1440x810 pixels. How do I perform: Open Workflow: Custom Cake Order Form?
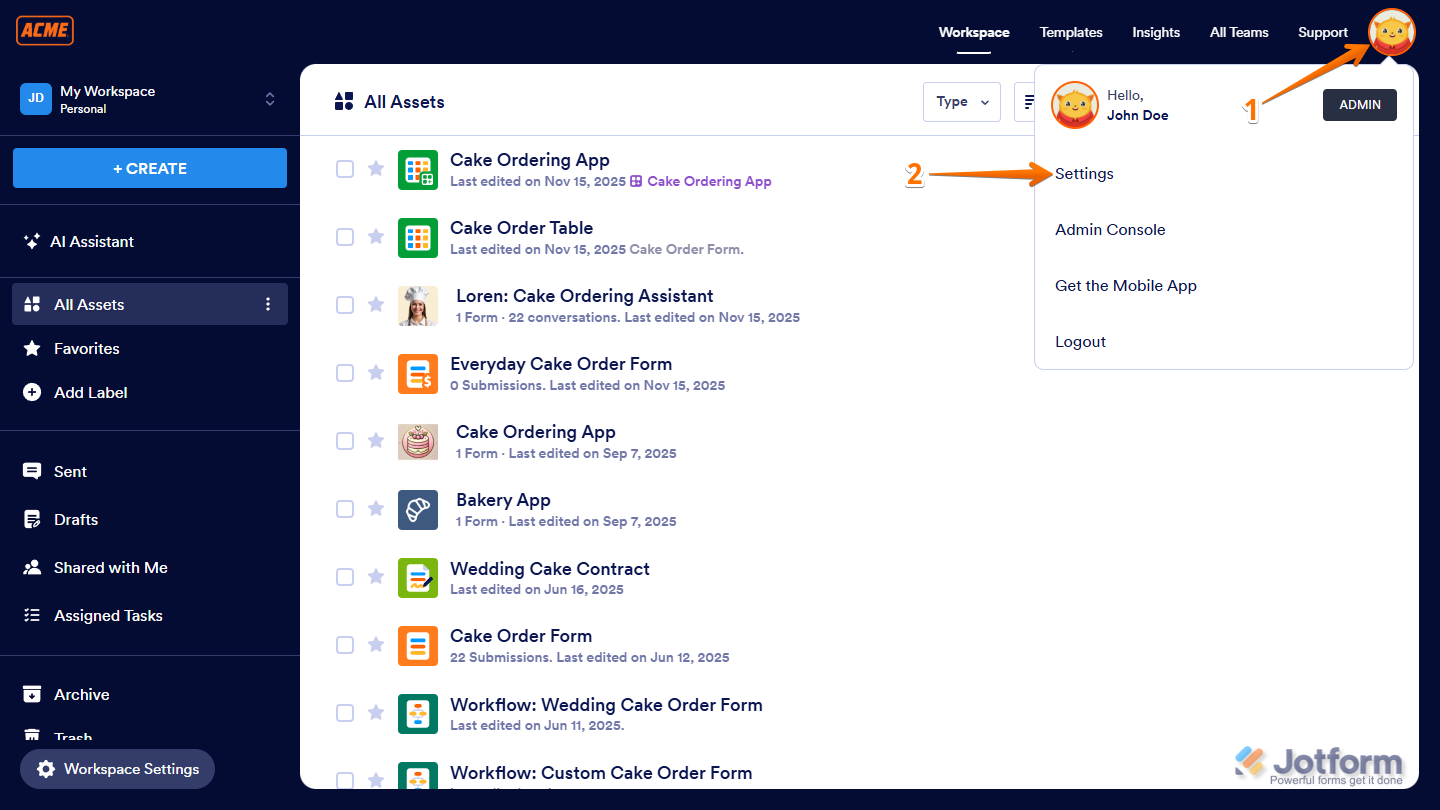coord(601,773)
